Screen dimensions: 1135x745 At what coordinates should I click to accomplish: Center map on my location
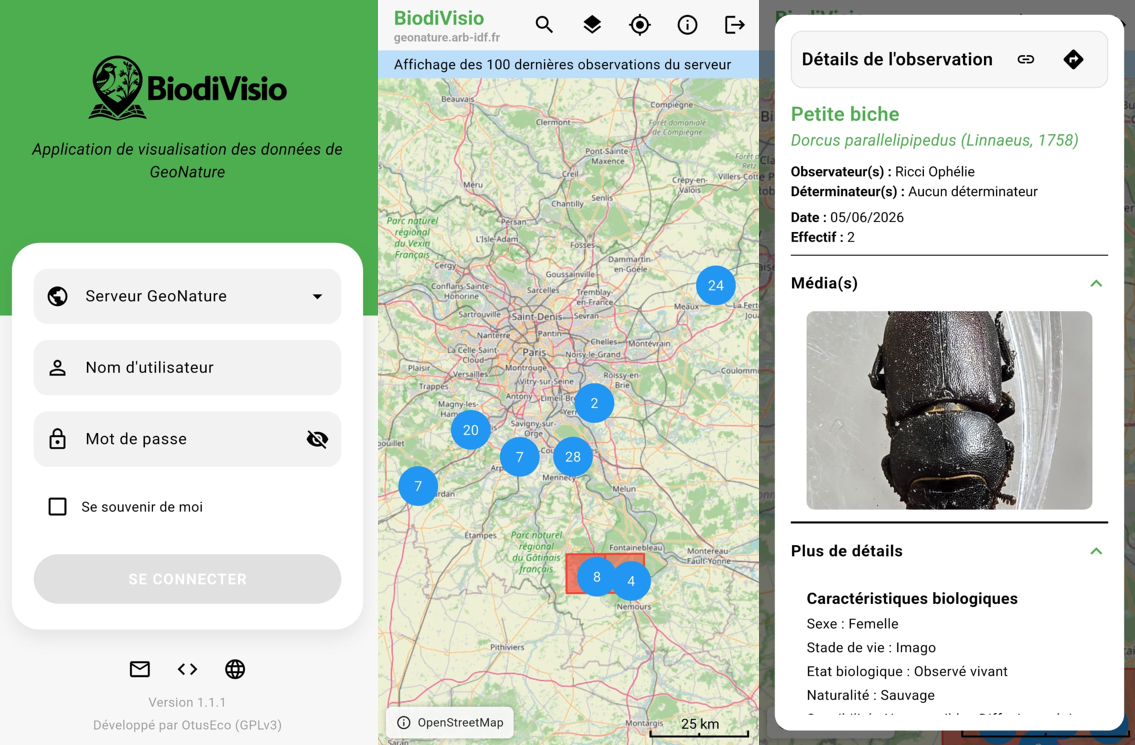point(640,25)
